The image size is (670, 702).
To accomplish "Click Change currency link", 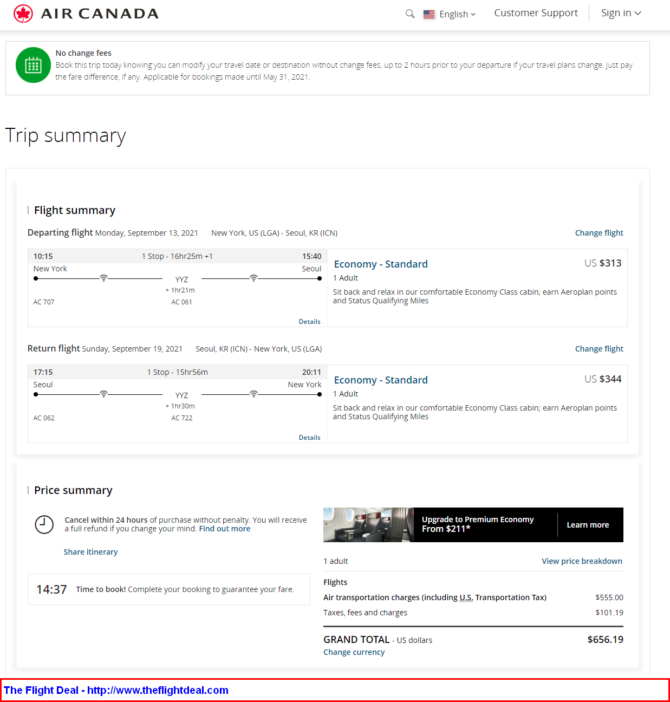I will pyautogui.click(x=354, y=652).
